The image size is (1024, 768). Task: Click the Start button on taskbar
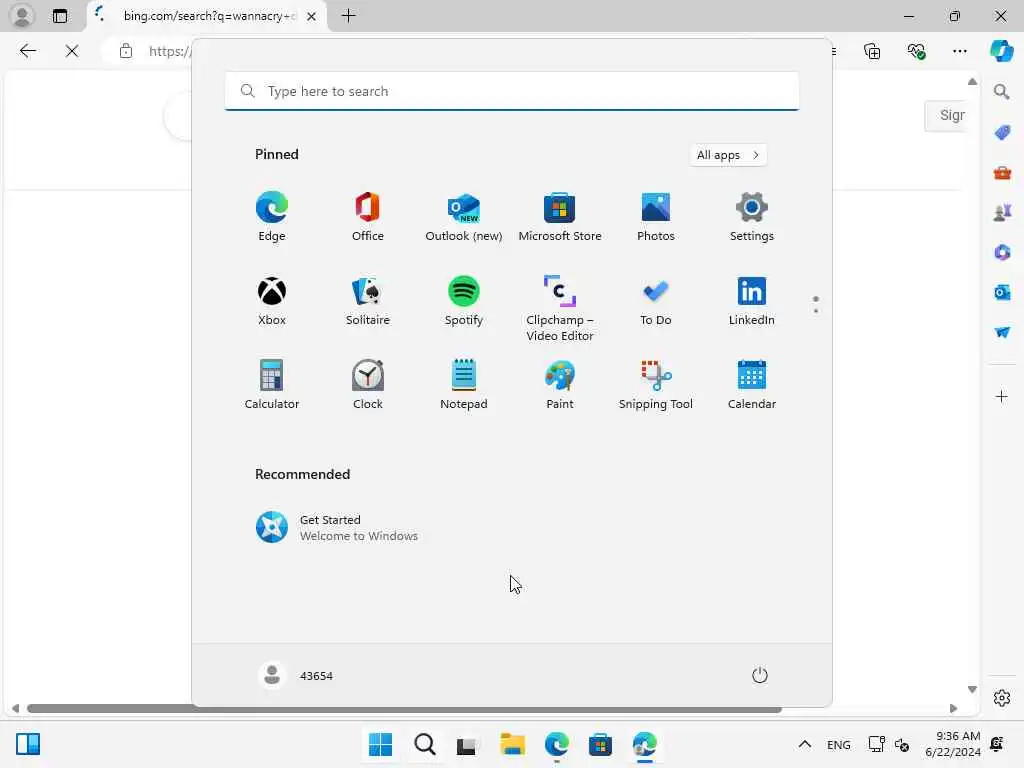coord(381,744)
